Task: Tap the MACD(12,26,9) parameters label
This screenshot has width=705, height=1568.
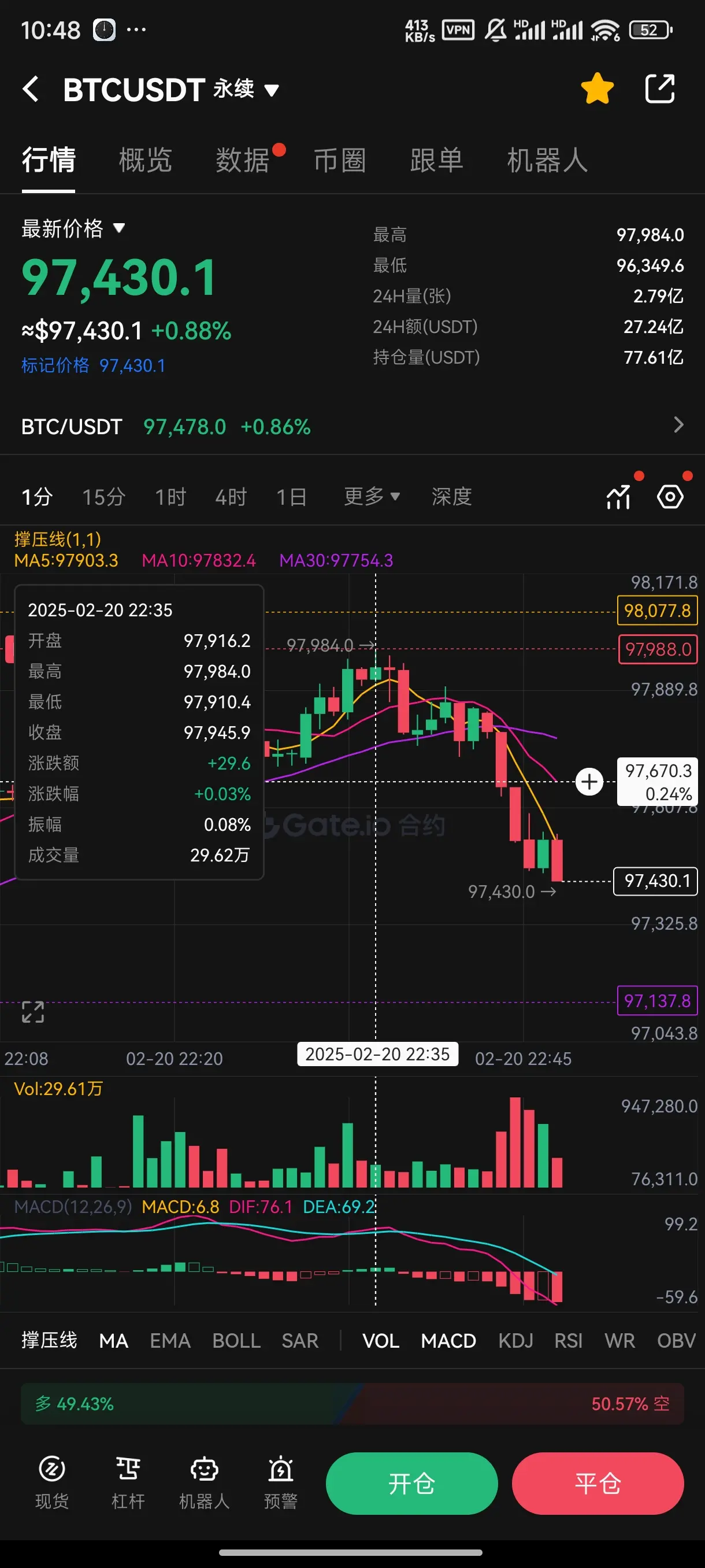Action: point(73,1207)
